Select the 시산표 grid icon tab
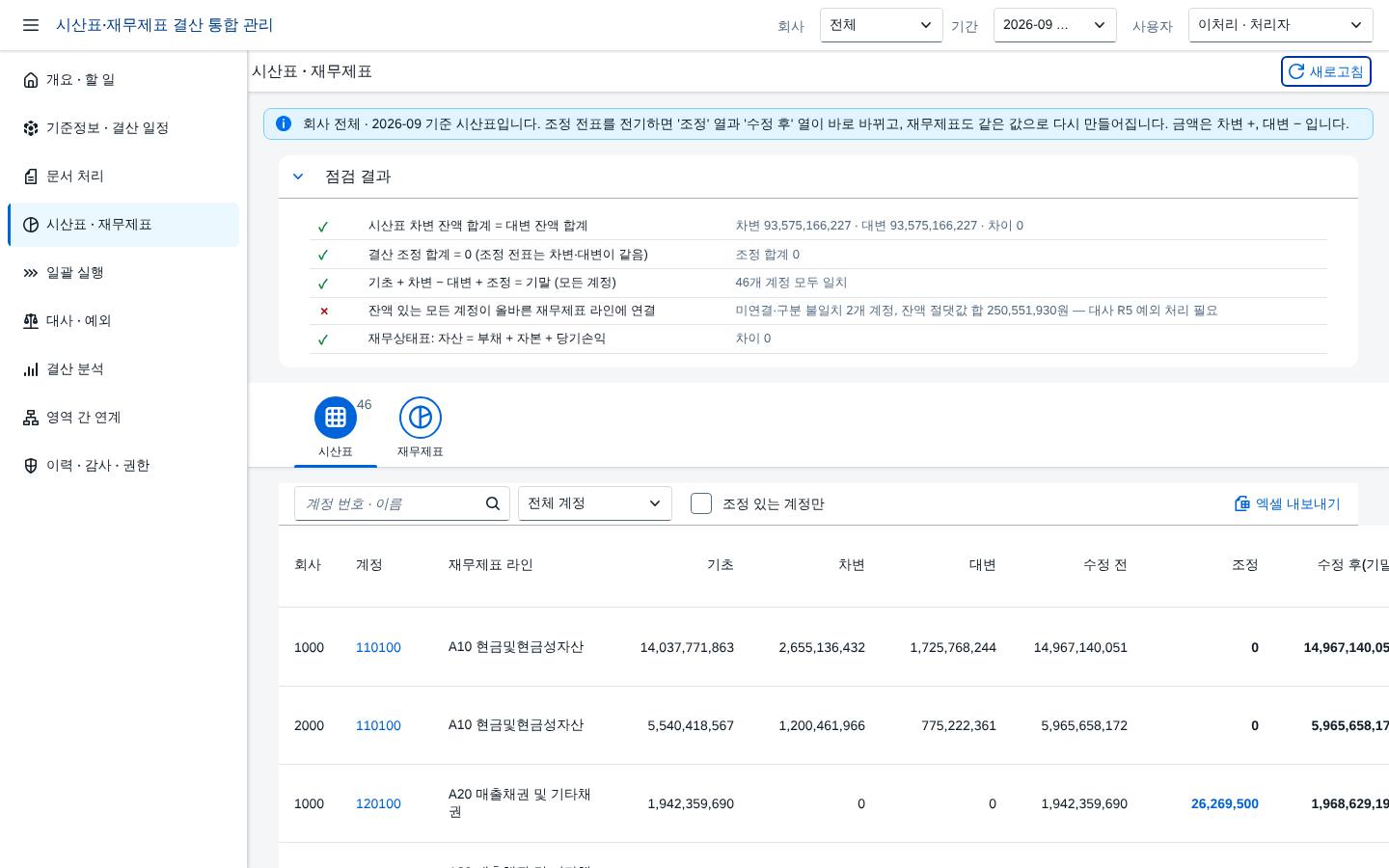 (x=336, y=418)
